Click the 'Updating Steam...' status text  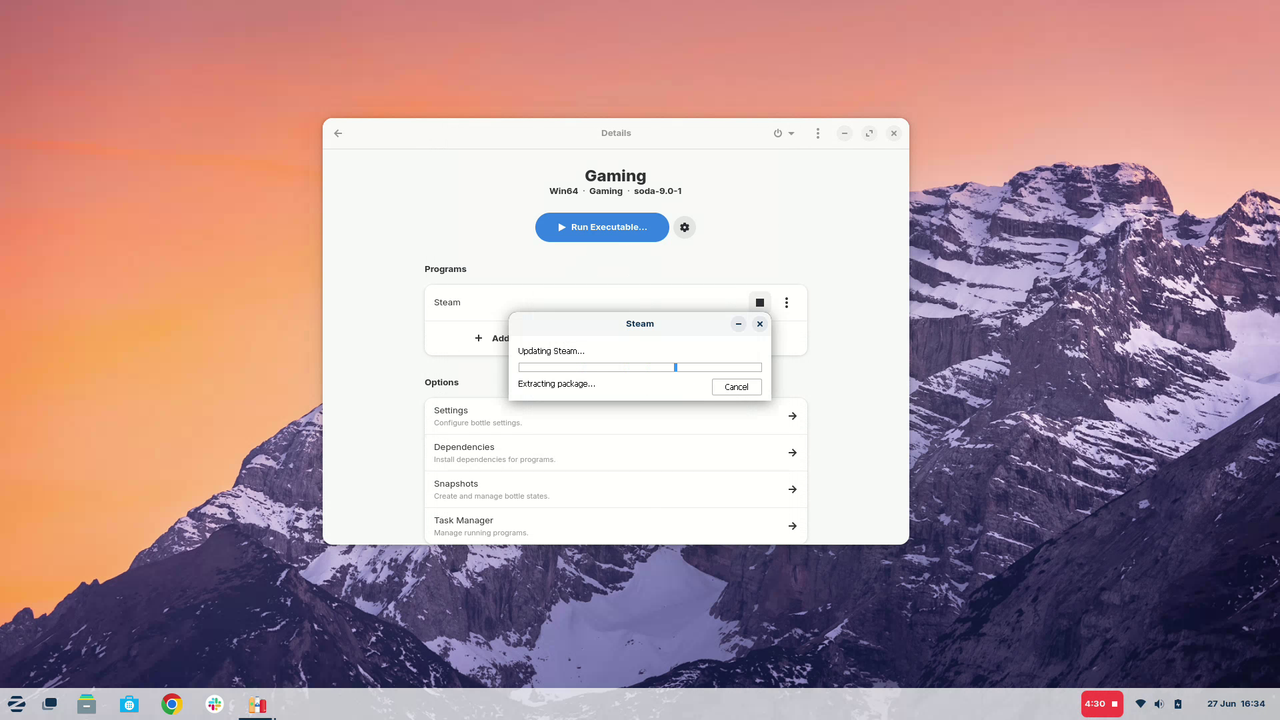pos(551,351)
